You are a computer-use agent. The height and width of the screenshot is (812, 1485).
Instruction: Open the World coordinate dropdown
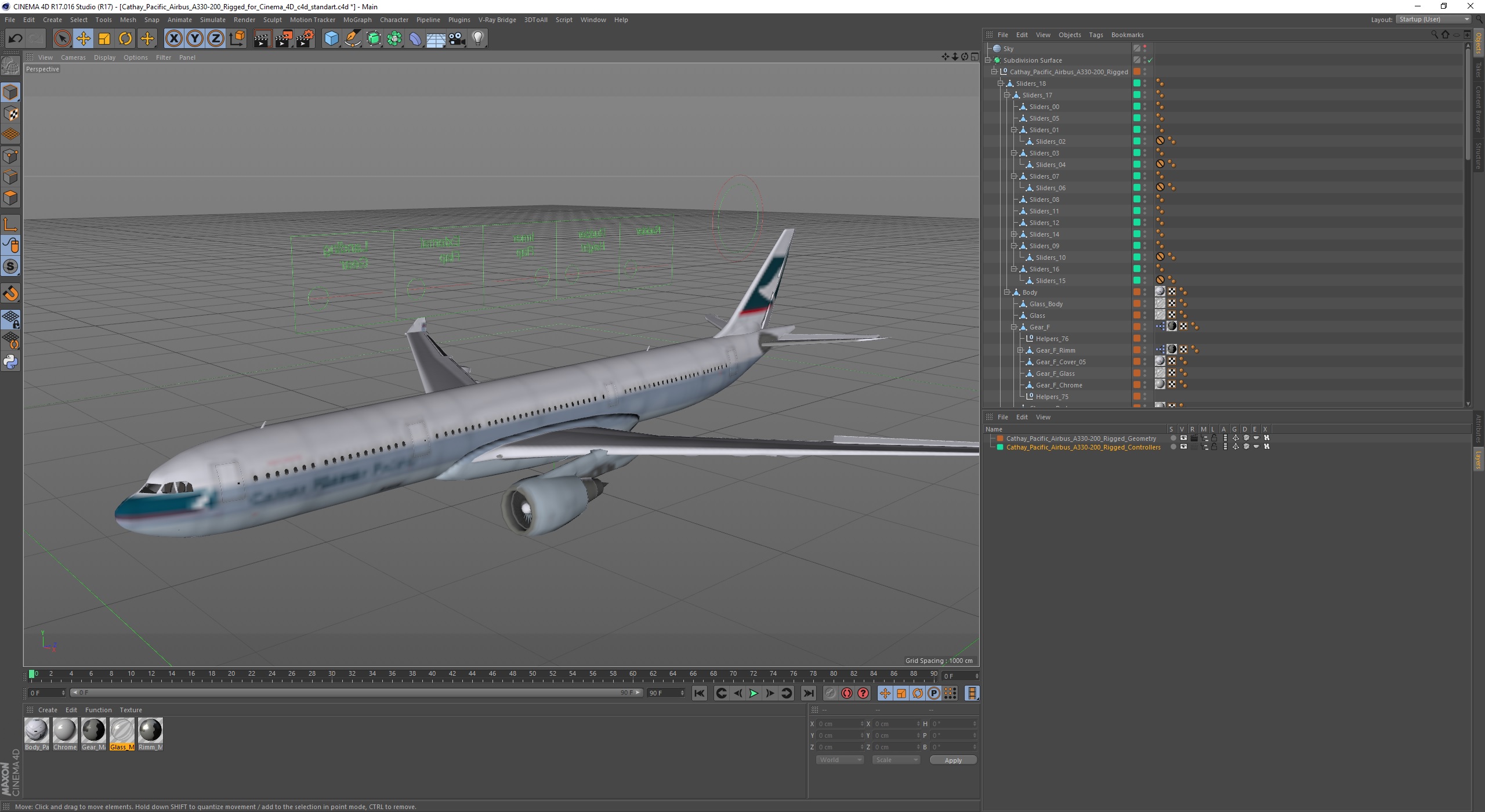839,760
